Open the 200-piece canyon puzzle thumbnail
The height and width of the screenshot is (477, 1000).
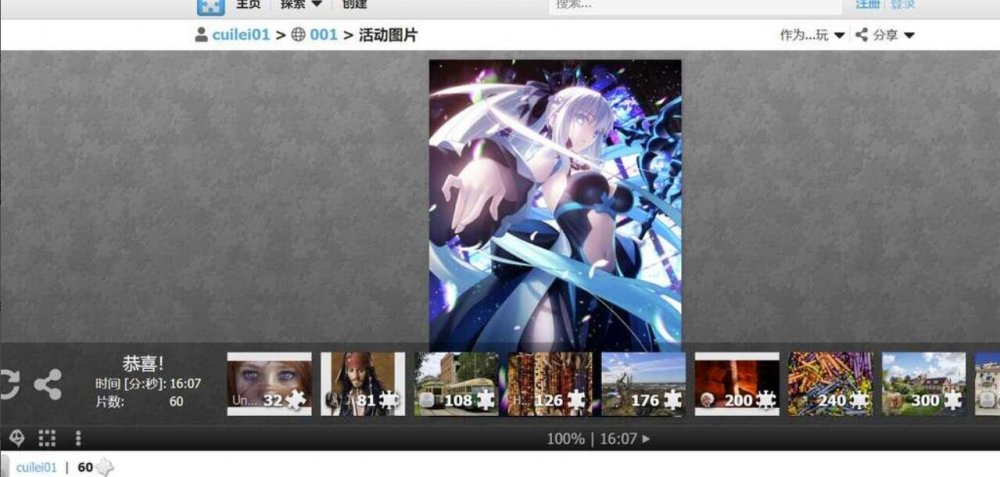(737, 384)
